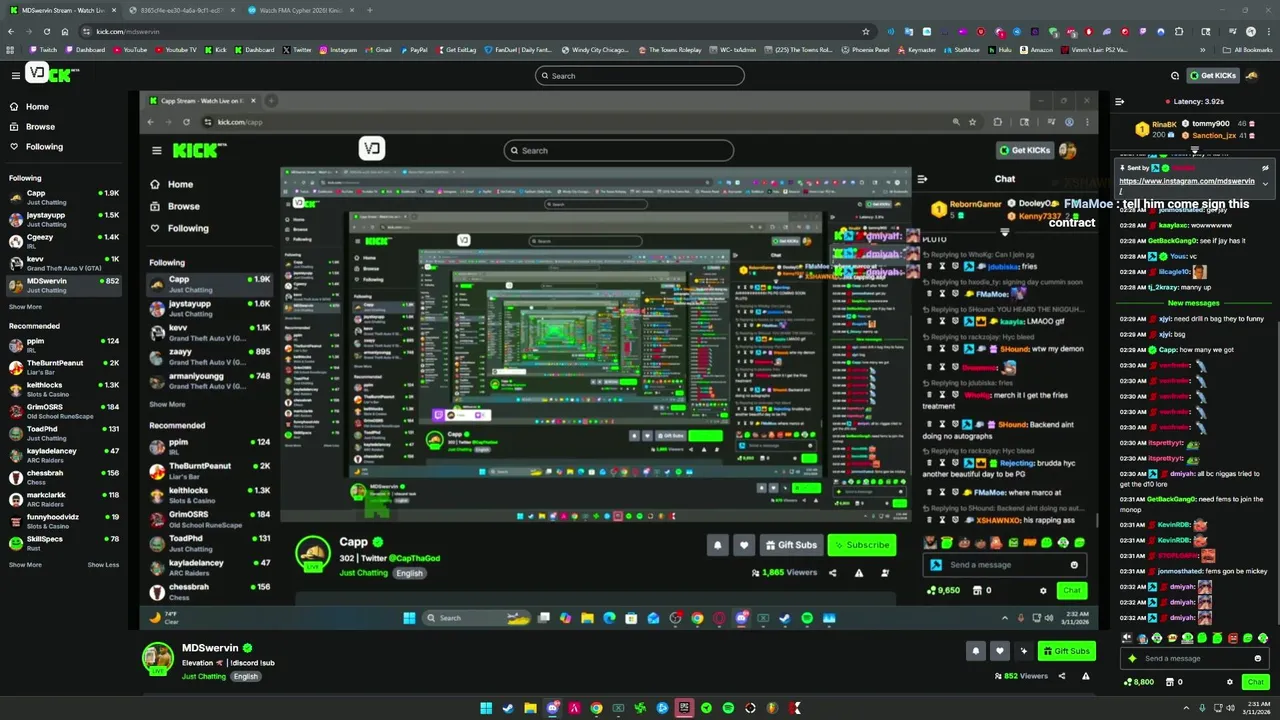Screen dimensions: 1280x720
Task: Click the green Chat send button
Action: coord(1255,682)
